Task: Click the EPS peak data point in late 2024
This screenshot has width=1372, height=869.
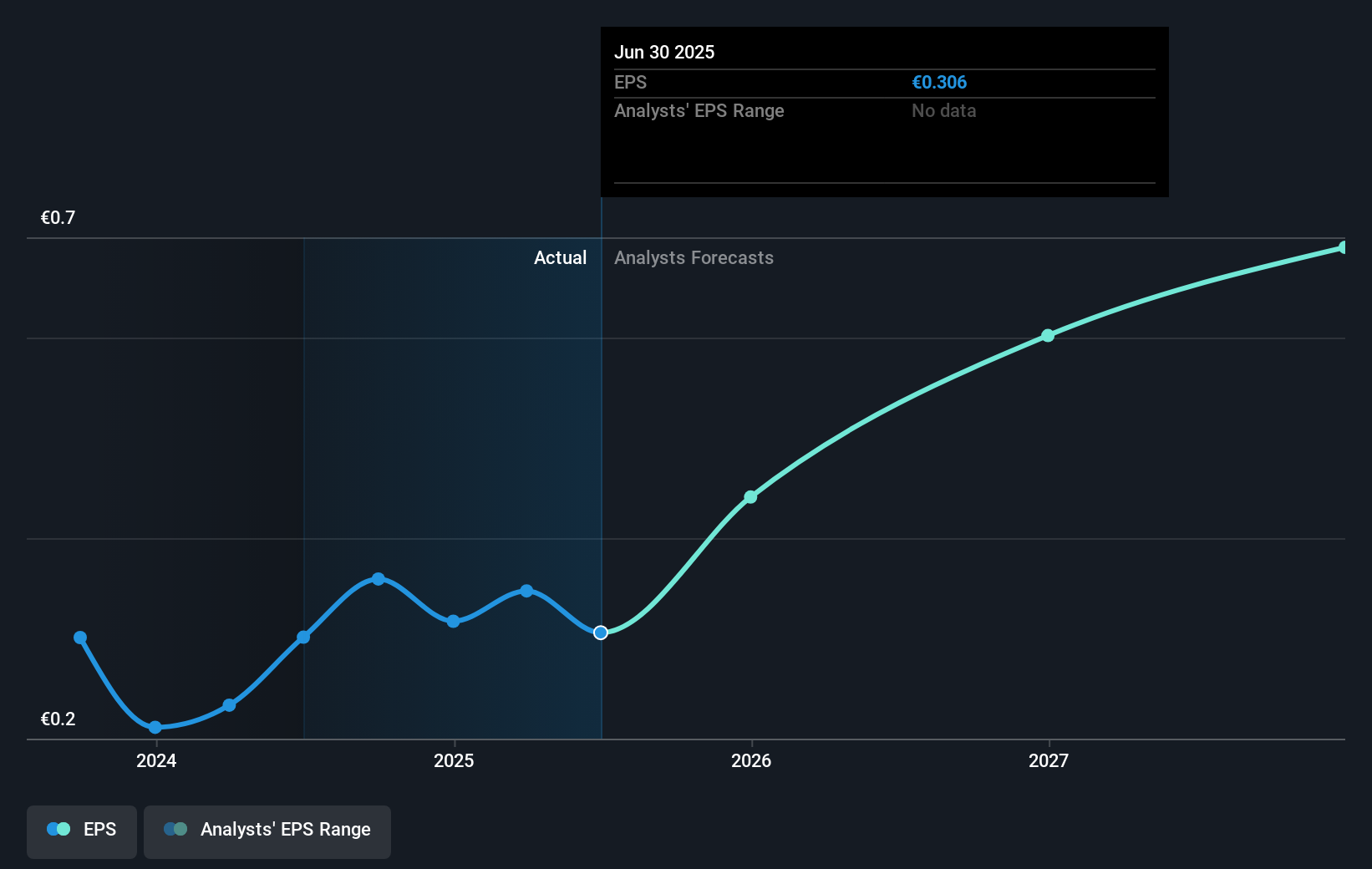Action: 379,579
